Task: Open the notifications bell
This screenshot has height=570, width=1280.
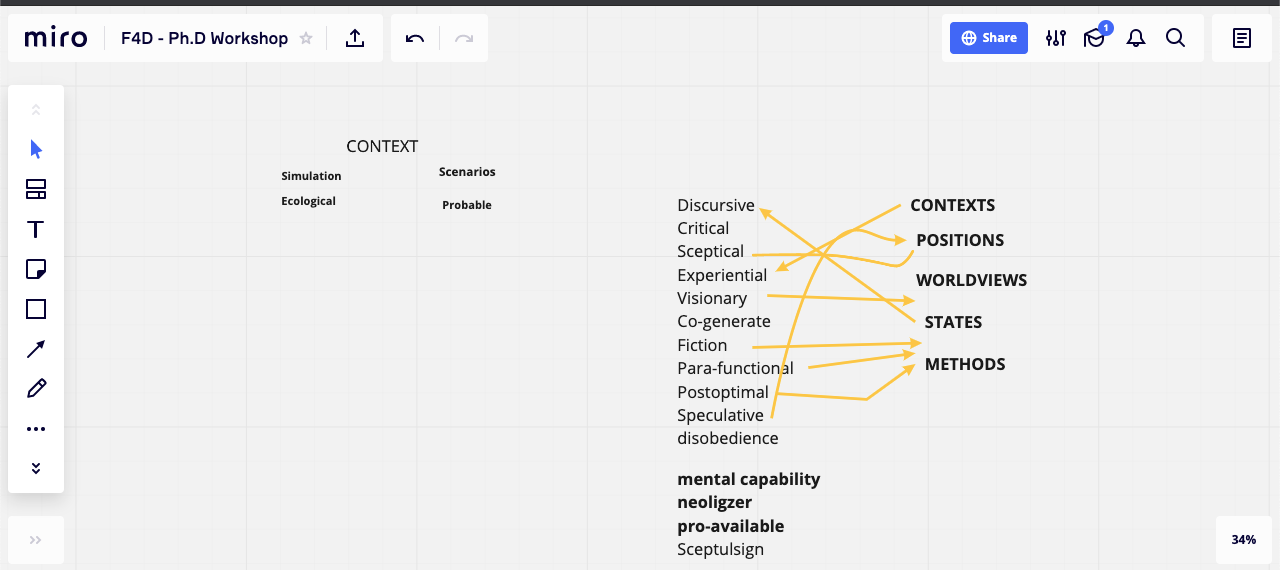Action: 1136,38
